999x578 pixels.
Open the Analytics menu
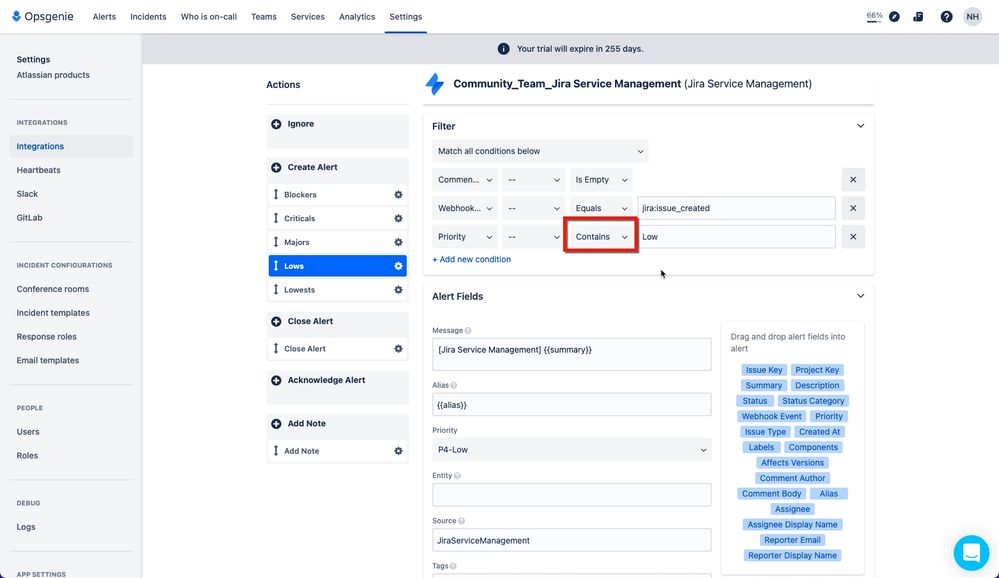tap(357, 17)
